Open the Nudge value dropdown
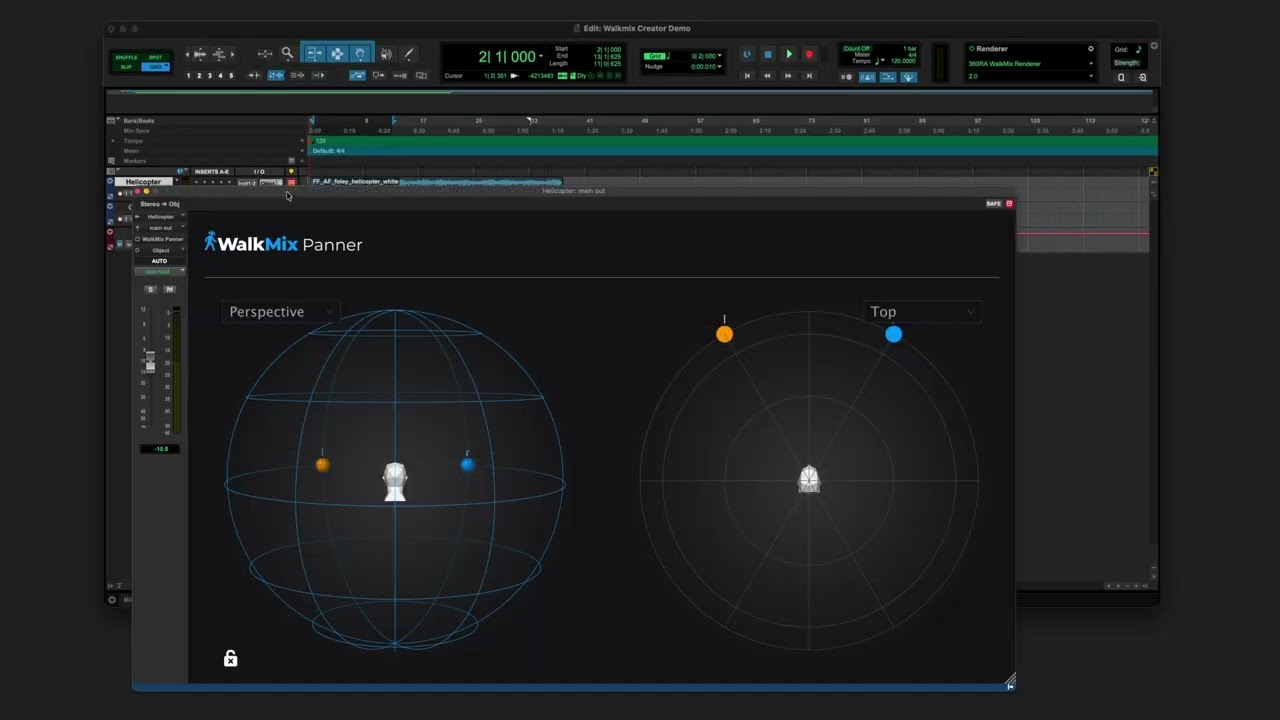Screen dimensions: 1280x720 pos(719,67)
